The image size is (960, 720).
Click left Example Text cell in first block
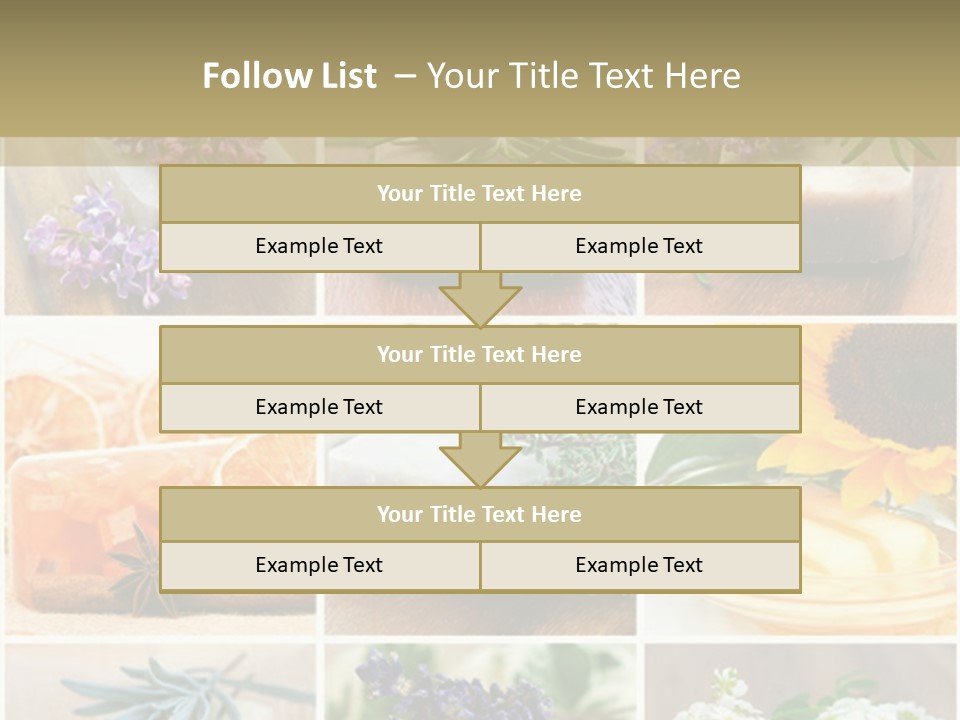pyautogui.click(x=319, y=247)
